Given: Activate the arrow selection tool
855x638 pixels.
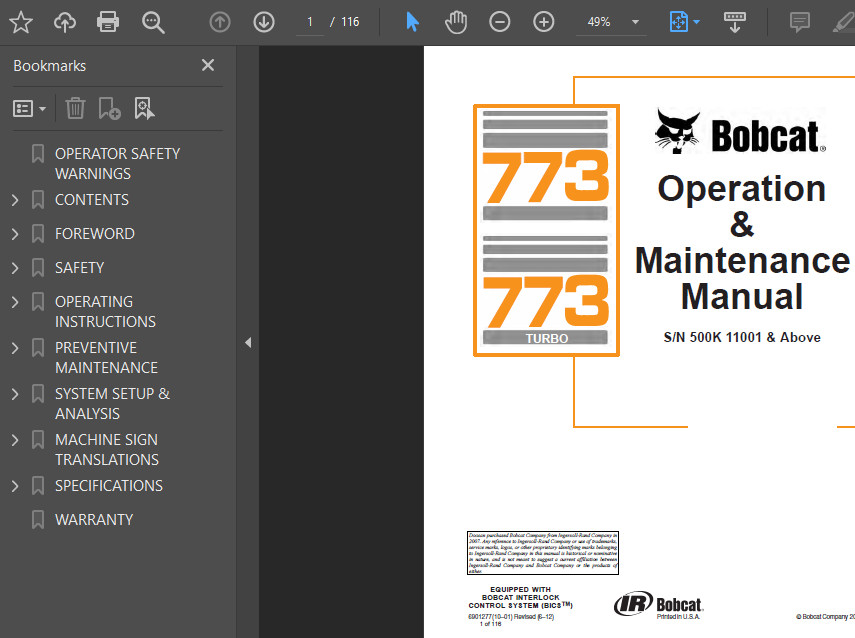Looking at the screenshot, I should 412,22.
